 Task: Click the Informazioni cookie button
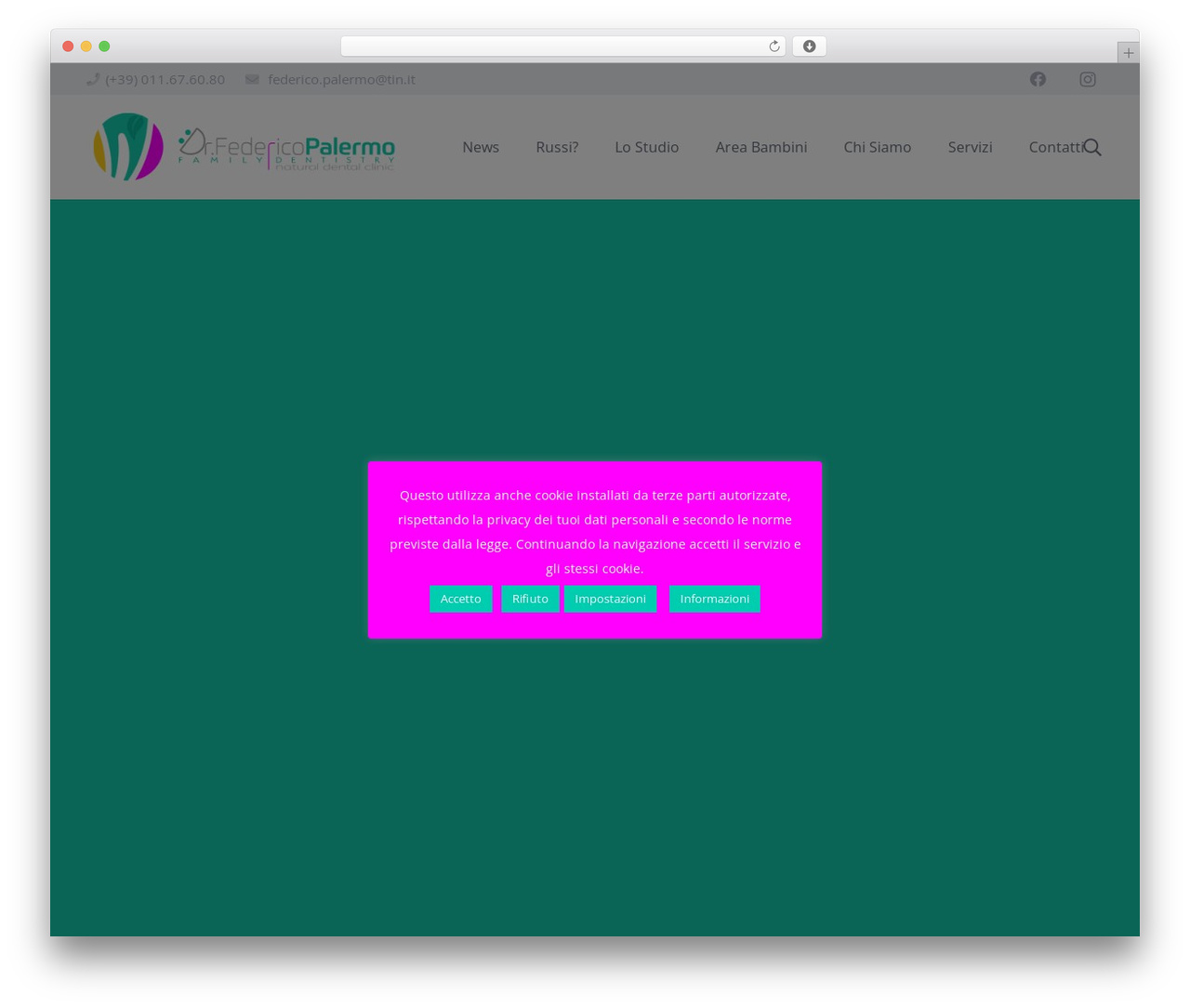click(x=714, y=599)
